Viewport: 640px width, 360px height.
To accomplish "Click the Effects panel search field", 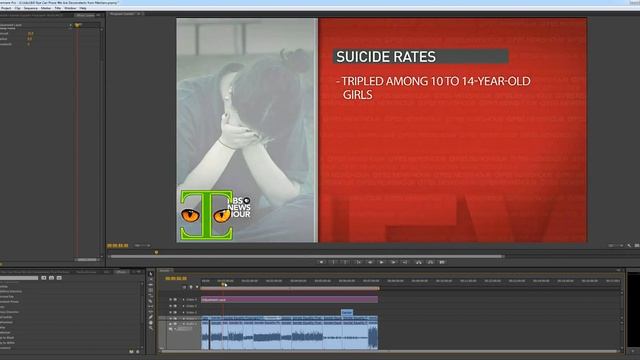I will click(x=19, y=278).
